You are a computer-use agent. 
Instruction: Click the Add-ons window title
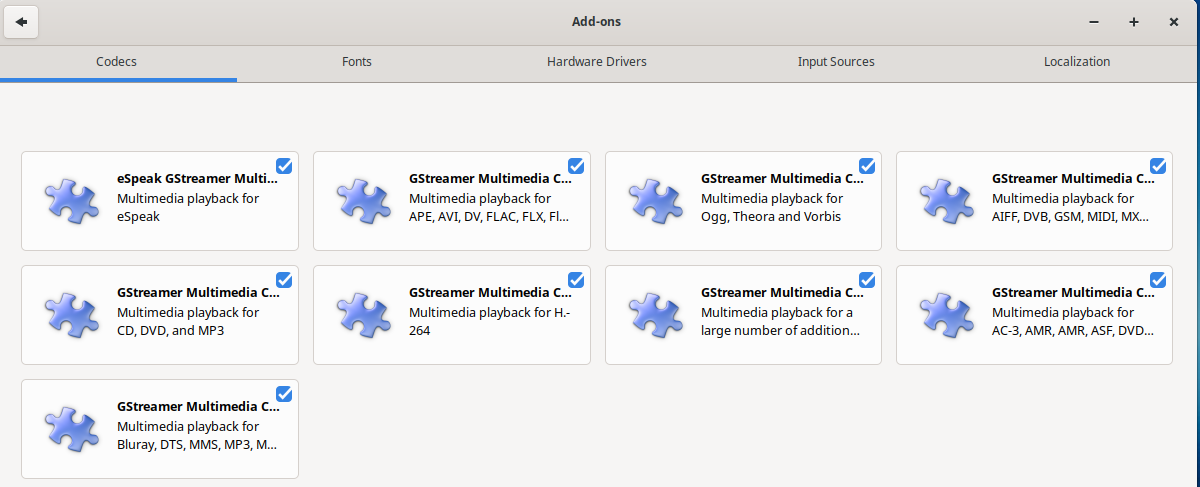597,22
